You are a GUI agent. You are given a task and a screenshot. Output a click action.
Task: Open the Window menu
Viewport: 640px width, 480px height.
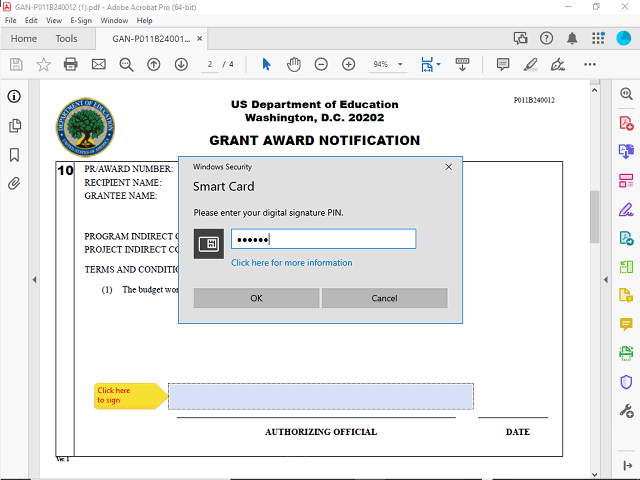[114, 20]
